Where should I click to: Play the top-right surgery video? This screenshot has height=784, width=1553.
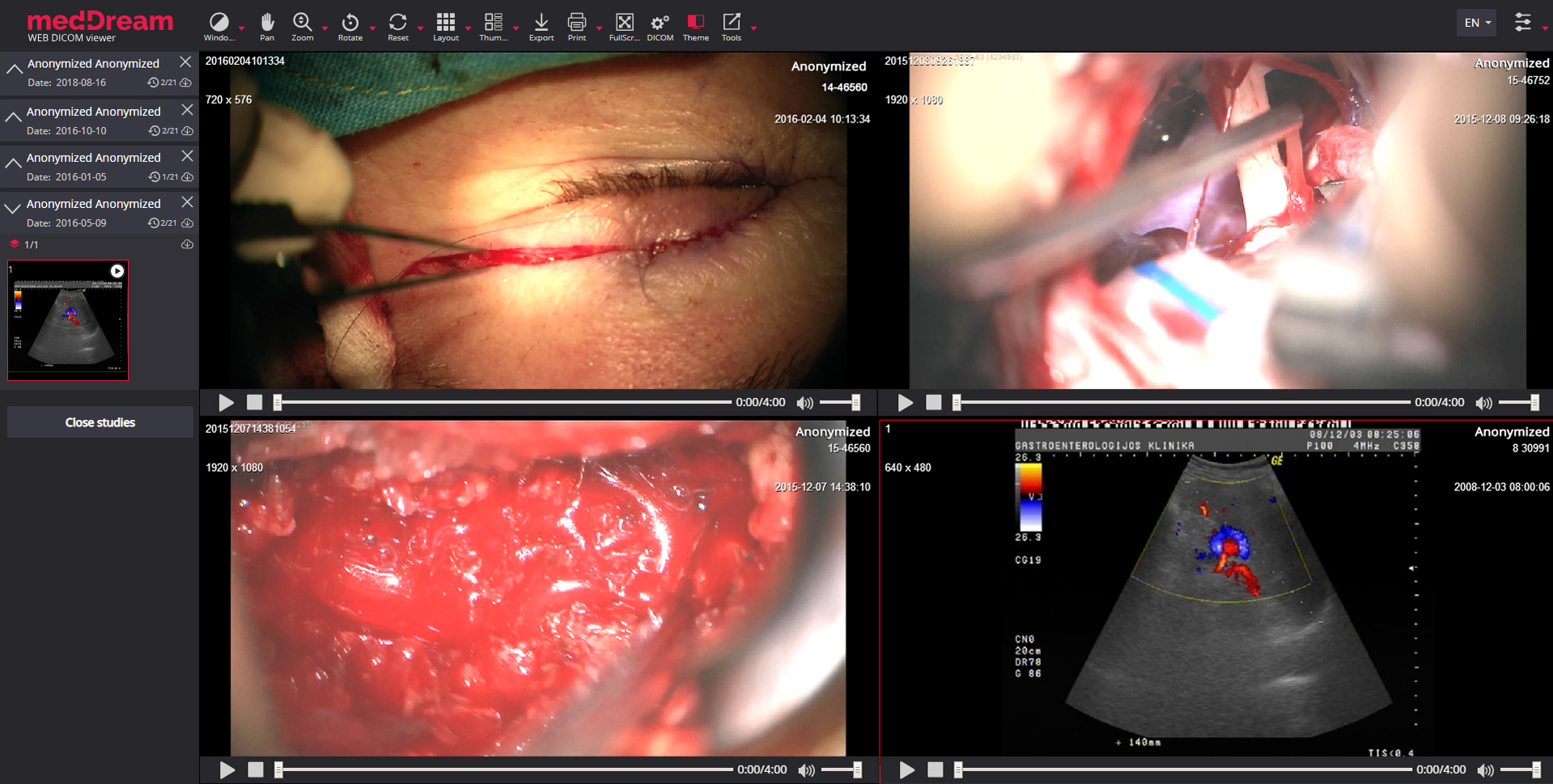tap(906, 403)
